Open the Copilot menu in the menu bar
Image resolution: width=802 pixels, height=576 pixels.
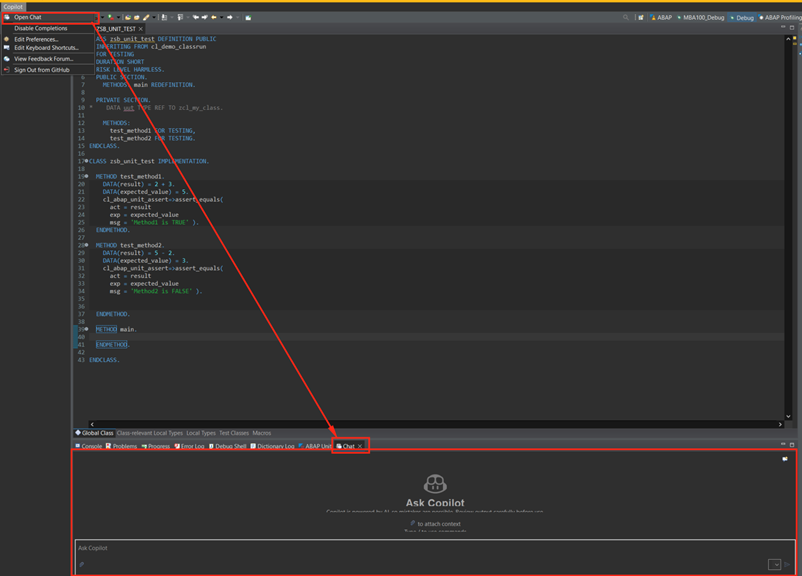tap(13, 7)
